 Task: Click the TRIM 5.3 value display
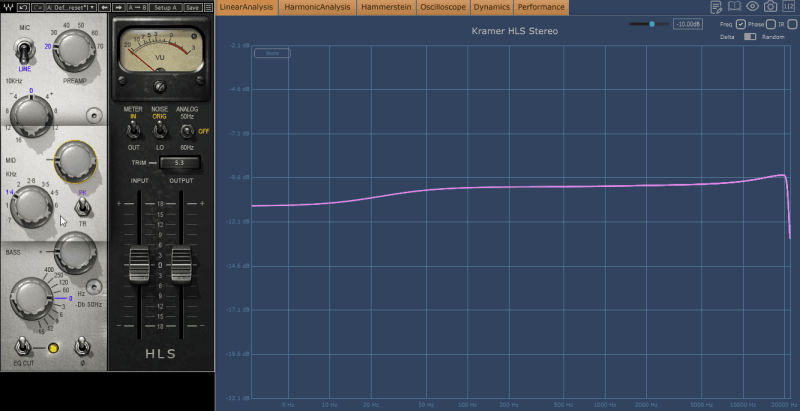[x=180, y=163]
